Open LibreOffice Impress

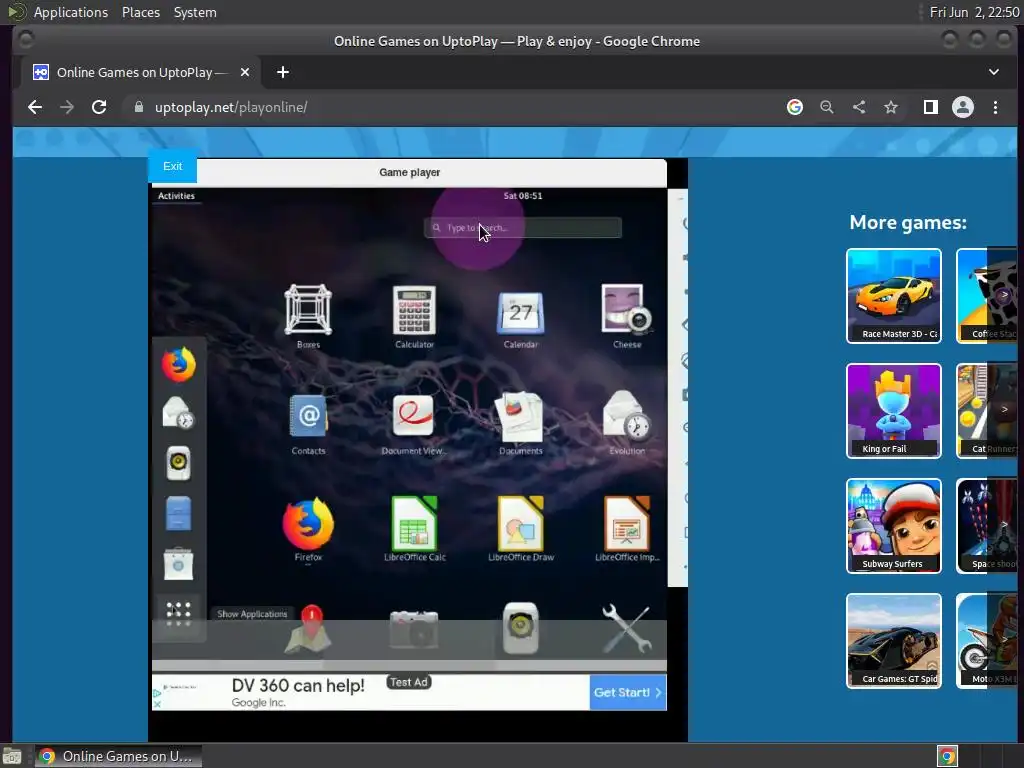[x=626, y=523]
